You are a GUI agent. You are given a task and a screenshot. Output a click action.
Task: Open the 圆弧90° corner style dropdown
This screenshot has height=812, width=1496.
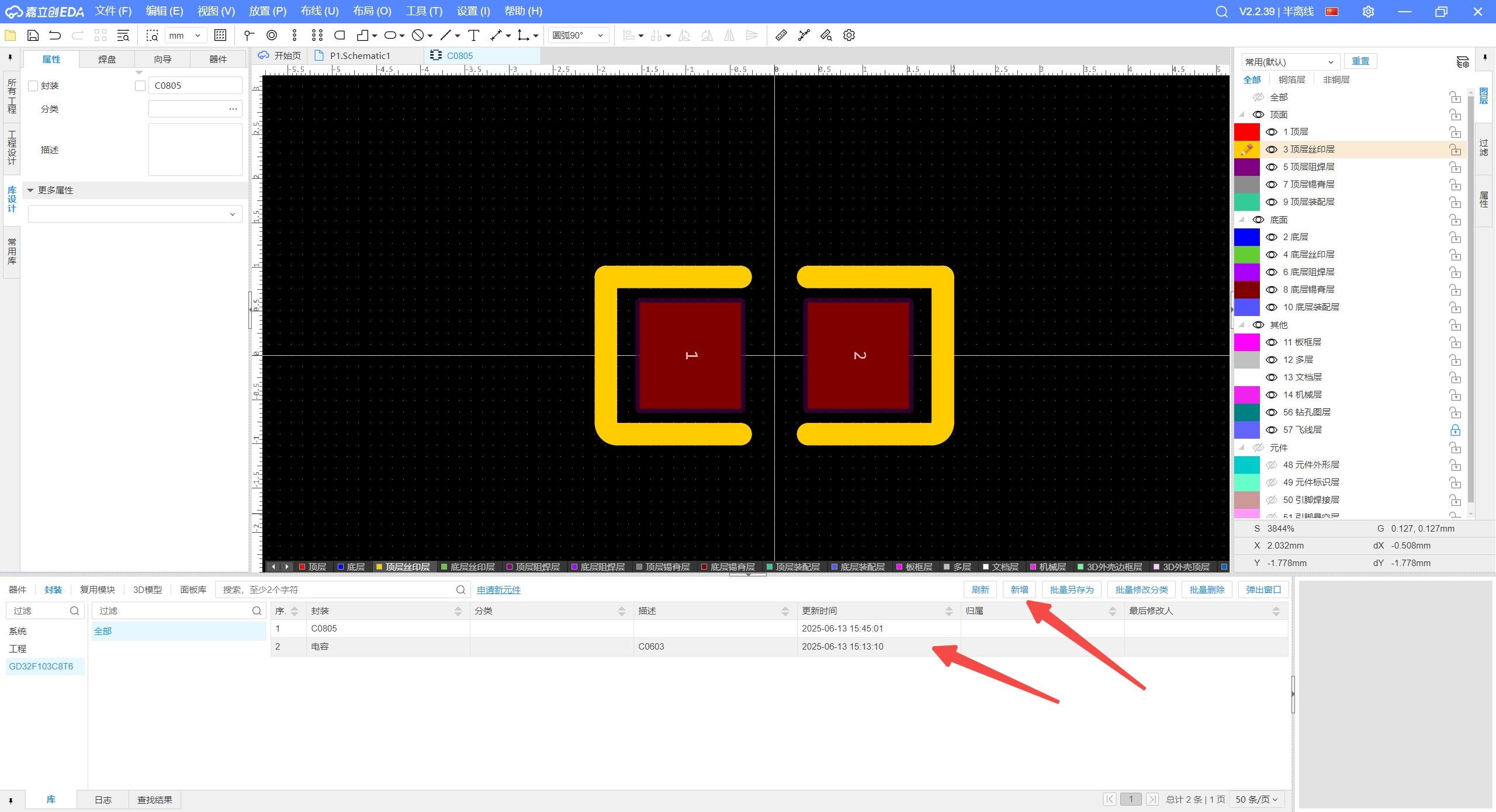point(578,36)
